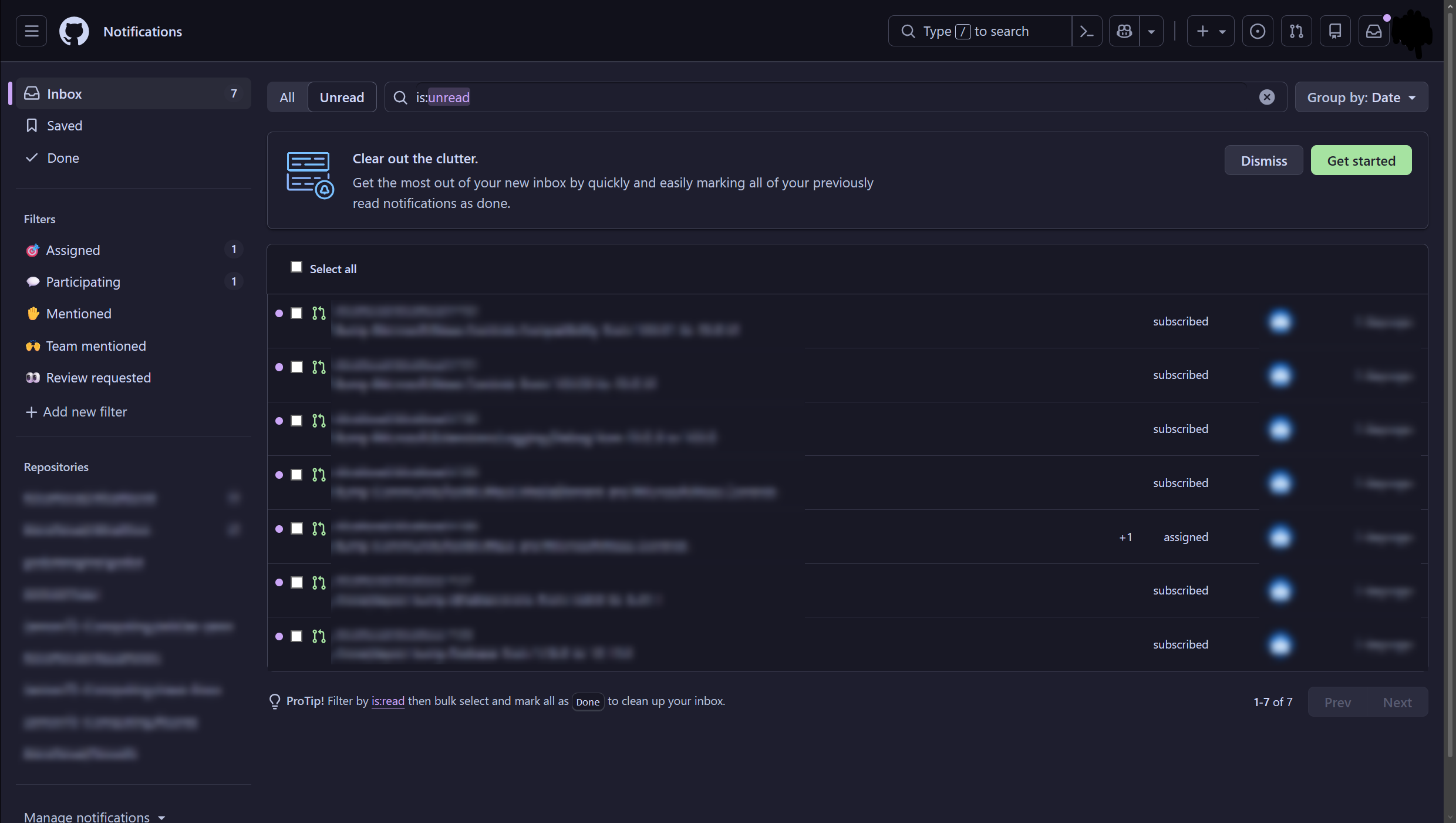Image resolution: width=1456 pixels, height=823 pixels.
Task: Open the Issues icon in header
Action: [x=1258, y=31]
